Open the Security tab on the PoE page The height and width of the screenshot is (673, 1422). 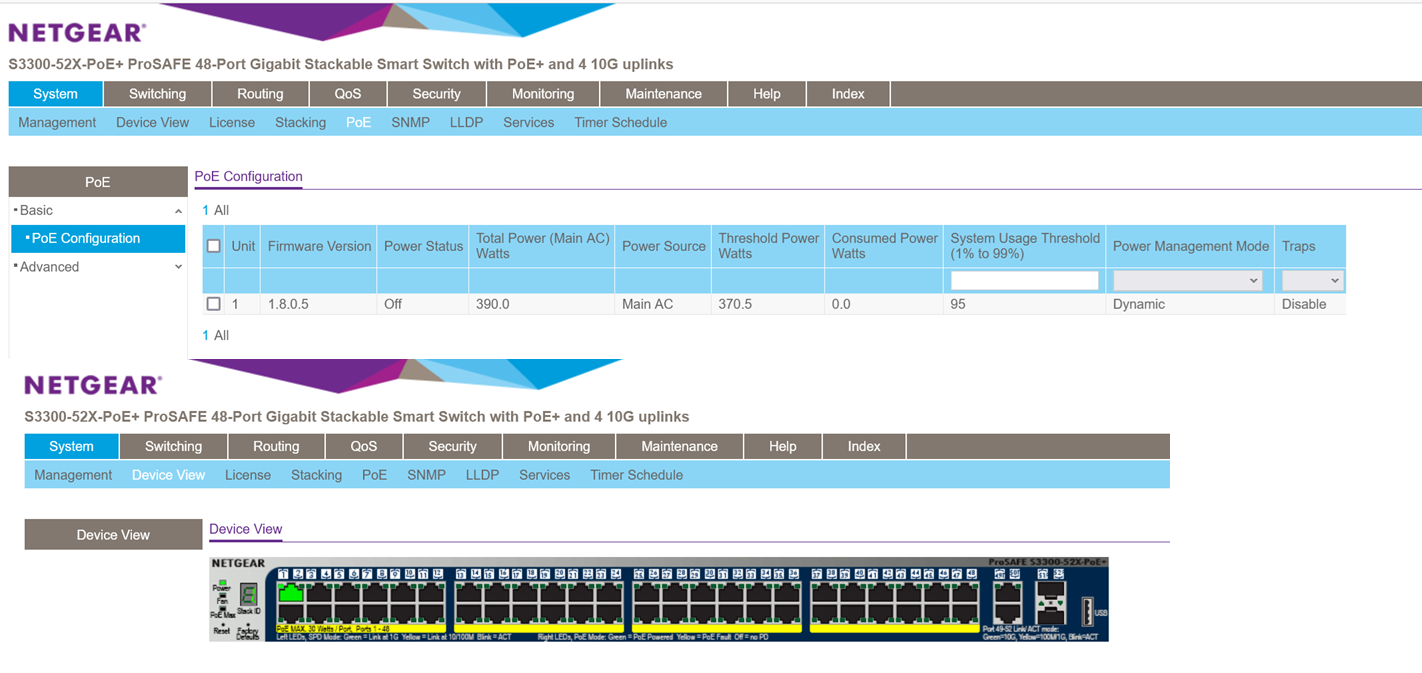pos(437,94)
